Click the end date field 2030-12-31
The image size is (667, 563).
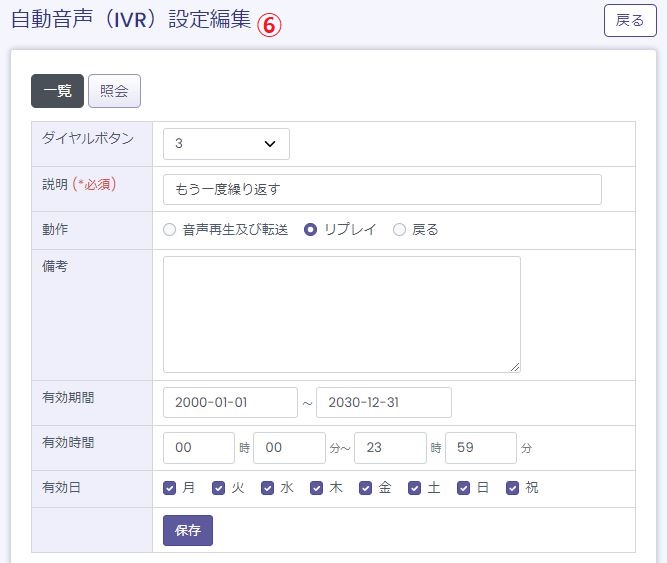[x=383, y=403]
